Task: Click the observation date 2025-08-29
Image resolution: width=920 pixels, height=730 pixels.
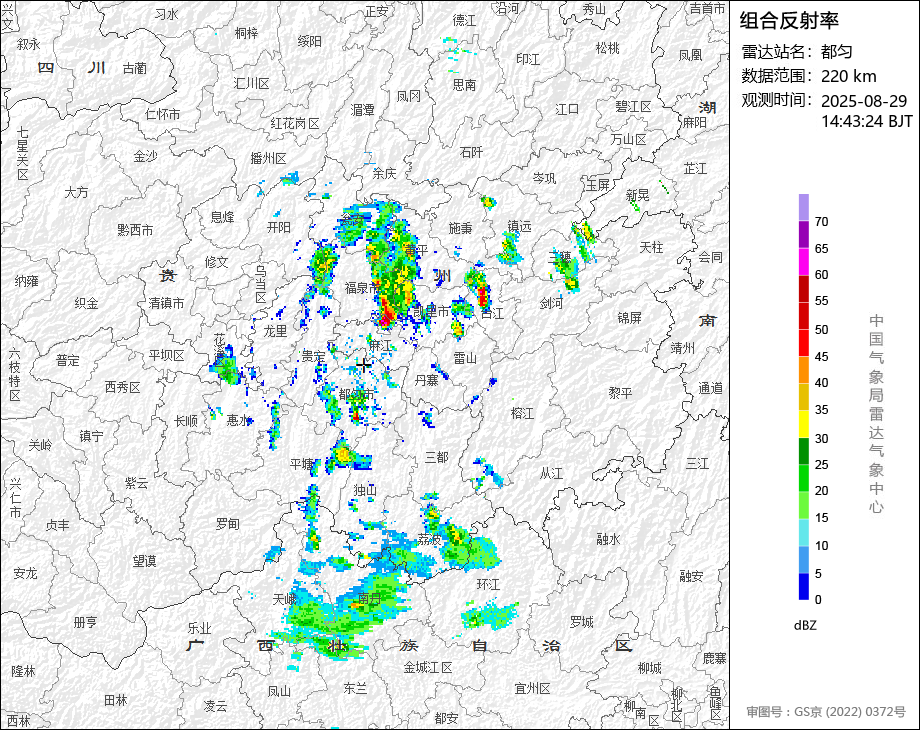Action: click(x=864, y=101)
